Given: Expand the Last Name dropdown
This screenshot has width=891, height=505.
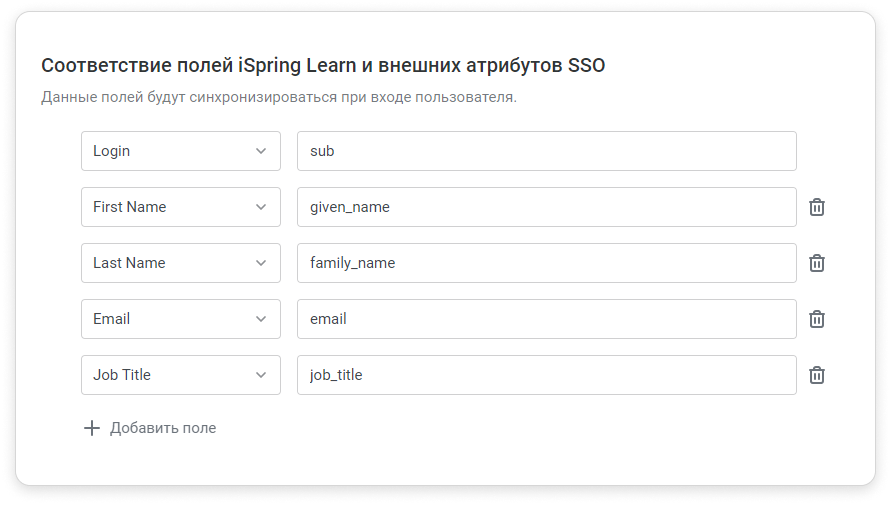Looking at the screenshot, I should [x=181, y=263].
